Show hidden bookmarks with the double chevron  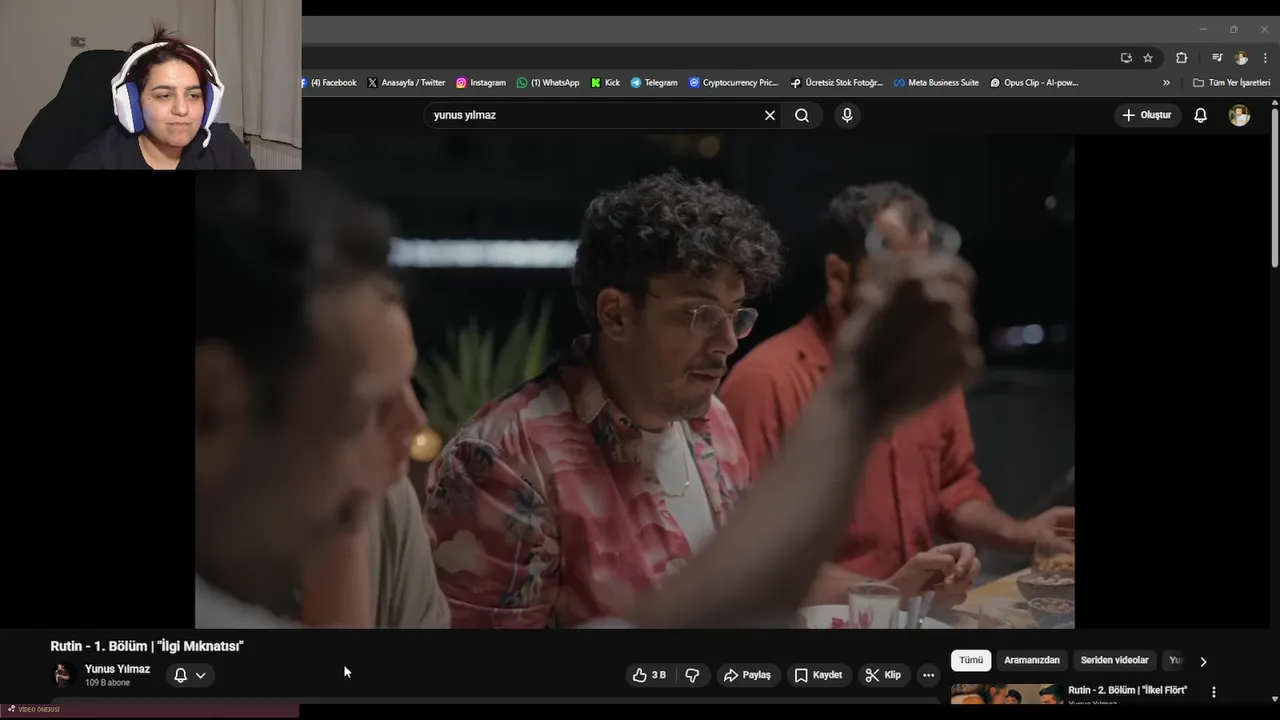pos(1166,83)
